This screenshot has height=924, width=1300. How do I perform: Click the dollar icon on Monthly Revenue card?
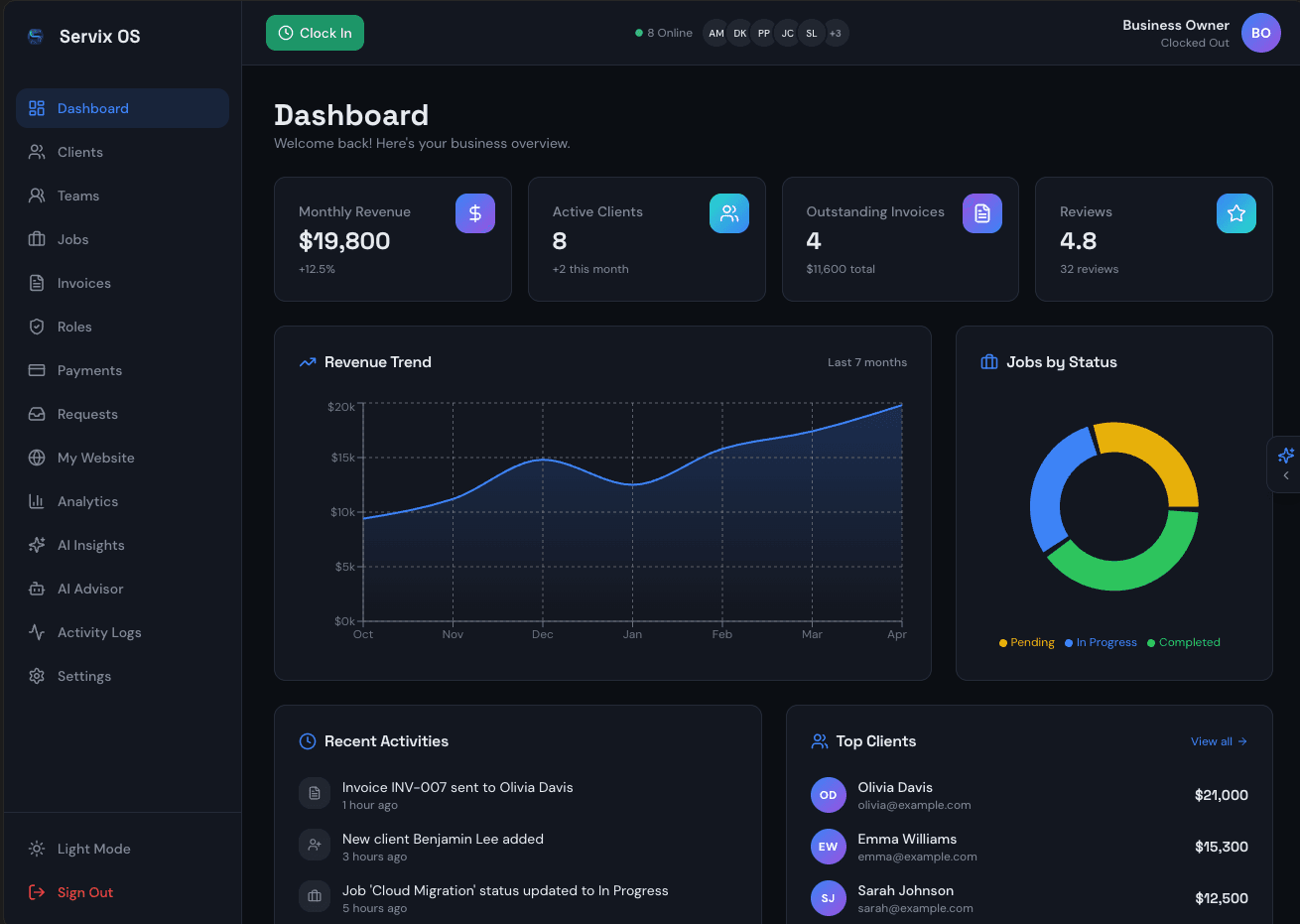pyautogui.click(x=474, y=212)
